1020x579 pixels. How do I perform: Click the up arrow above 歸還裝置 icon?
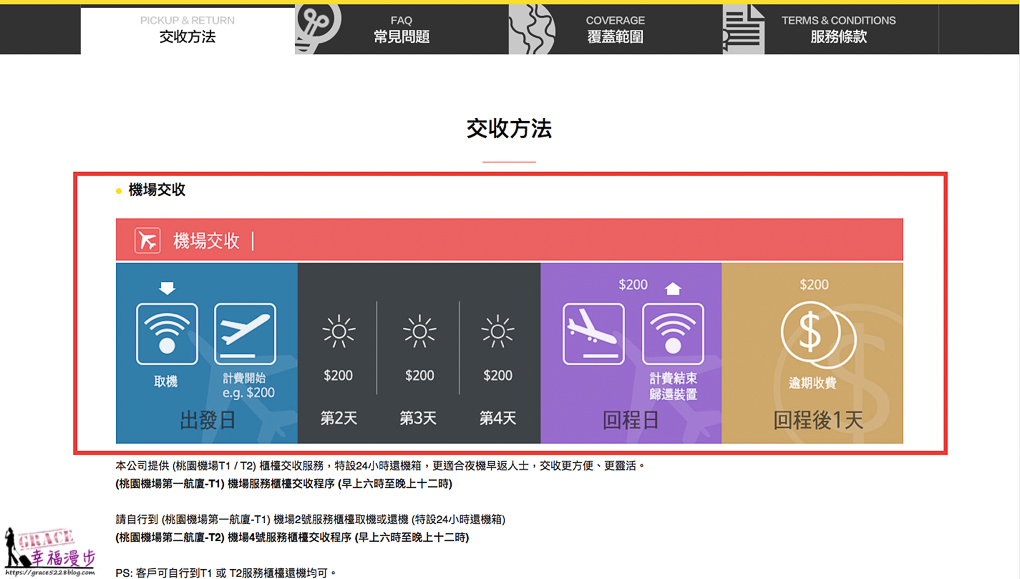[673, 288]
